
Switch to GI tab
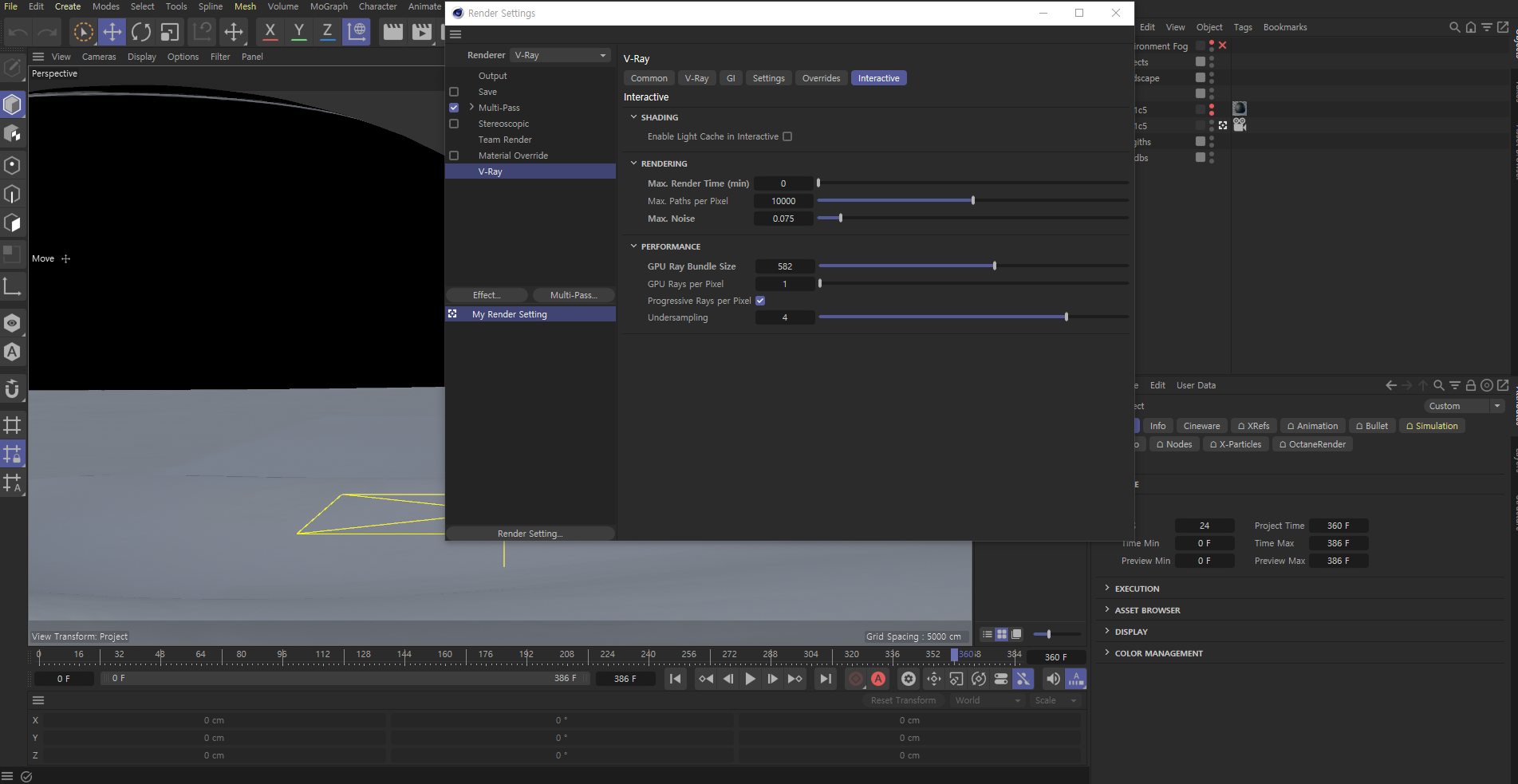[x=731, y=78]
